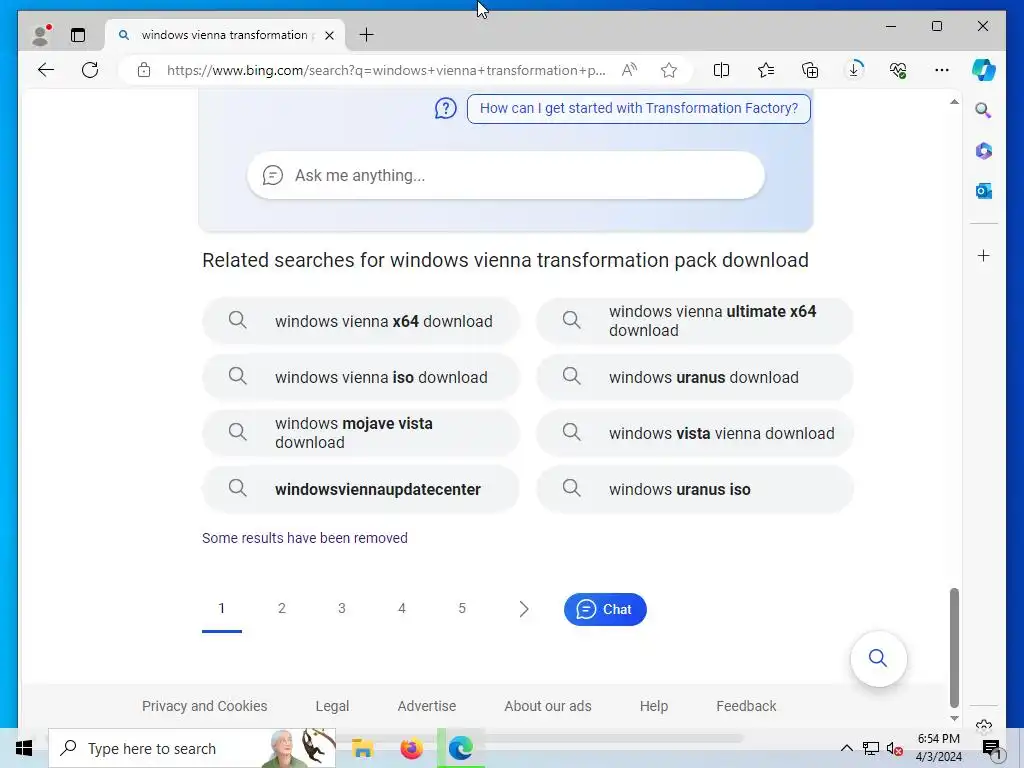
Task: Add this page to favorites star
Action: [669, 70]
